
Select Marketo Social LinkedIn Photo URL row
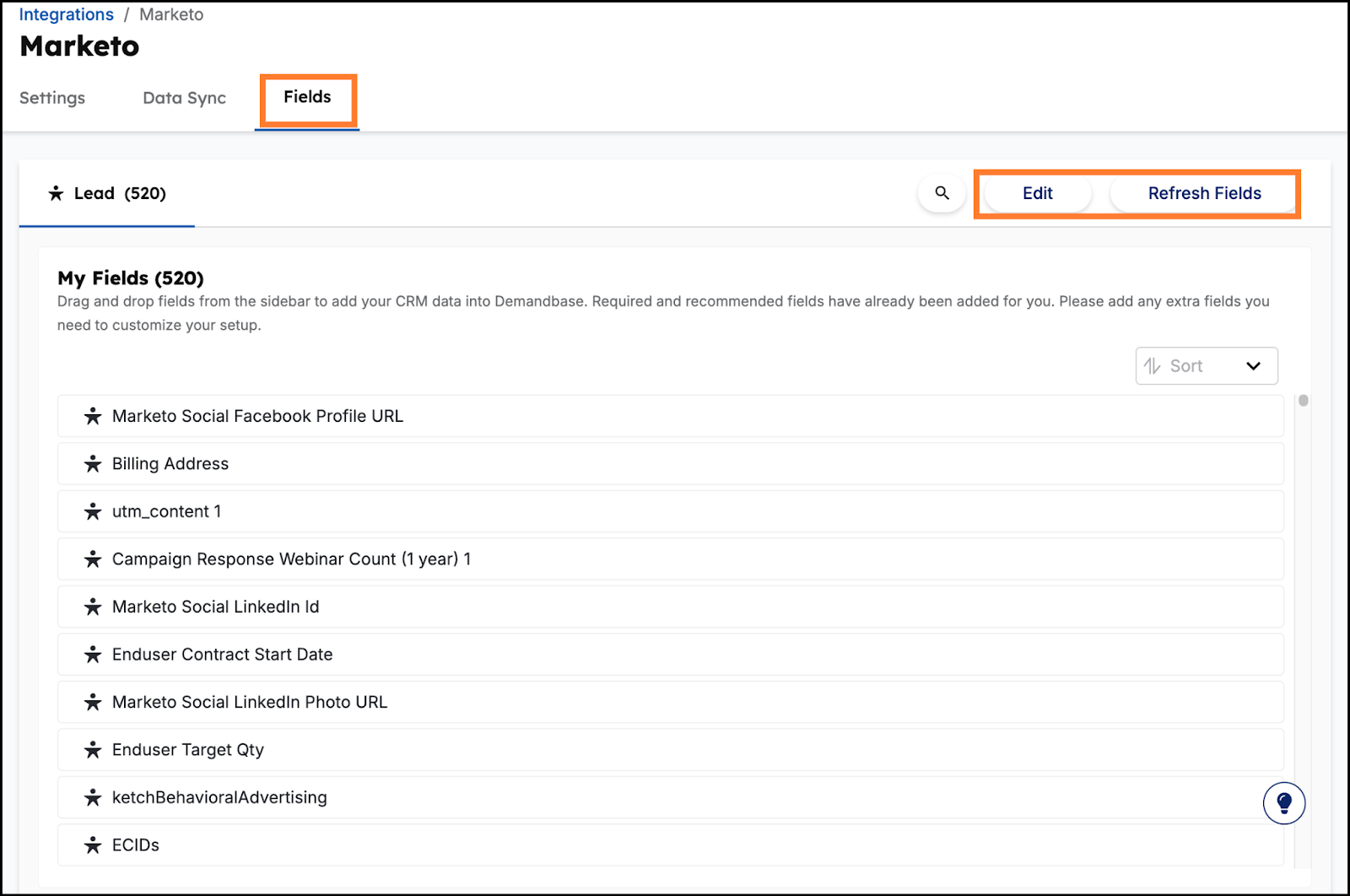(x=671, y=702)
